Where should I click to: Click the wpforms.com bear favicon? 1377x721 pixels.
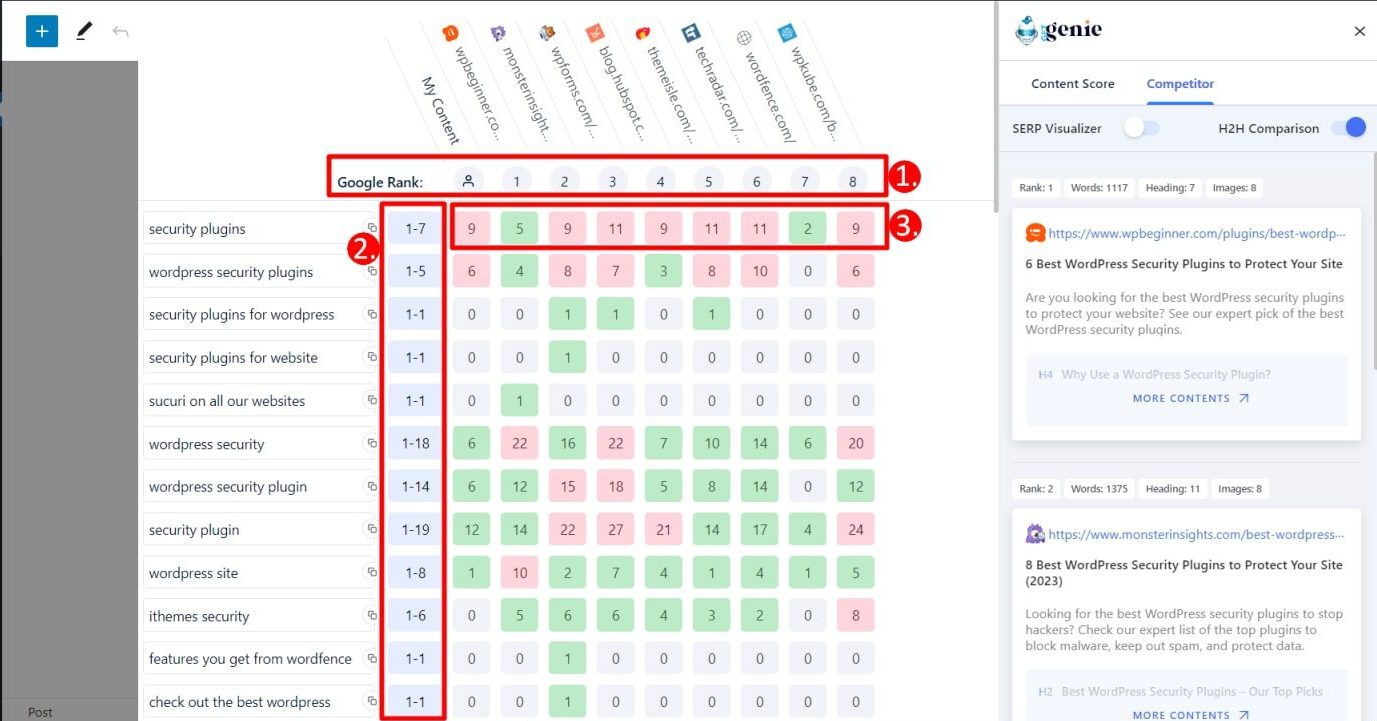click(x=546, y=32)
